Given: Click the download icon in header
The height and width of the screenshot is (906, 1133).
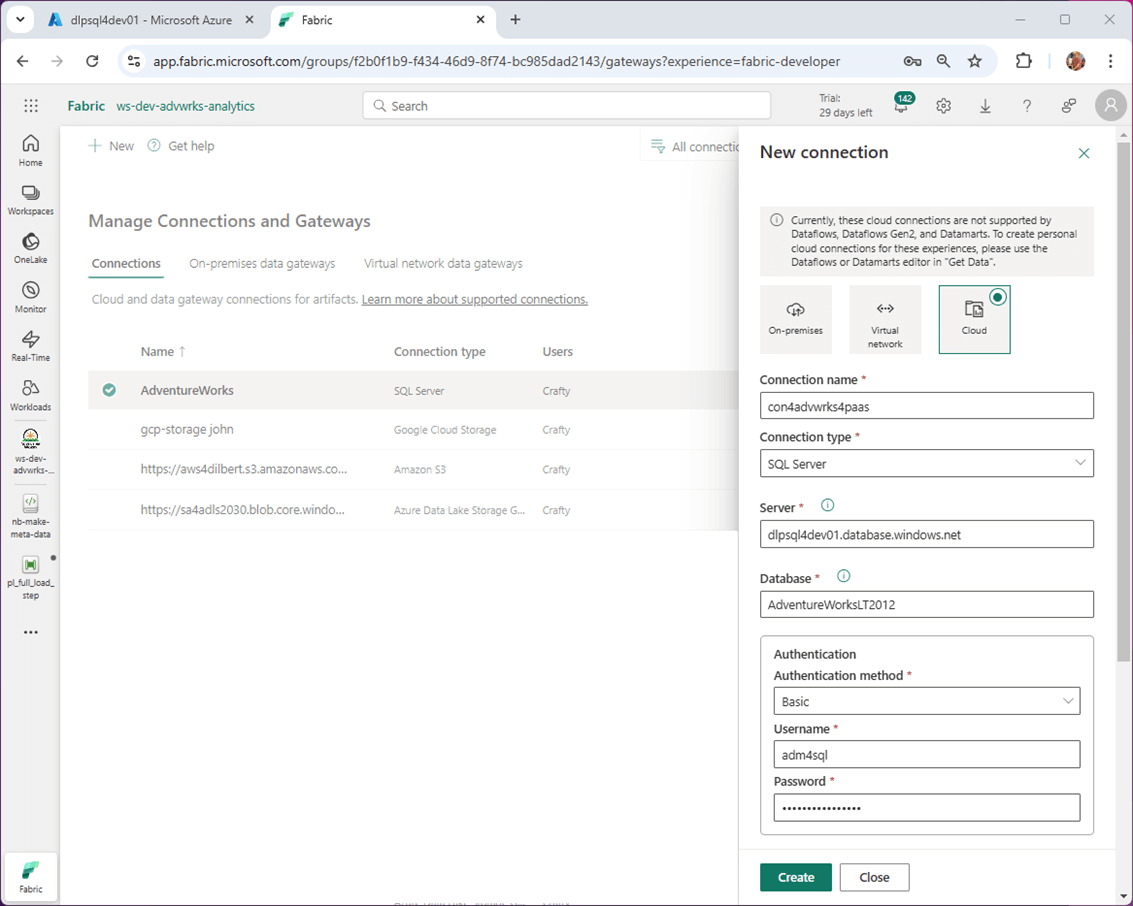Looking at the screenshot, I should [985, 106].
